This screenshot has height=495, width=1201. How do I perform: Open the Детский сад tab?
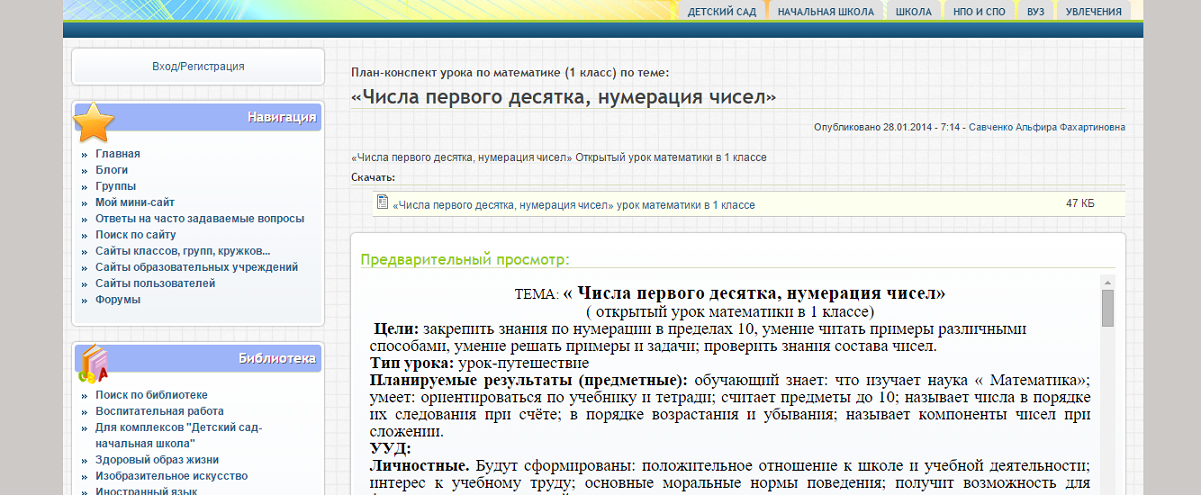(722, 12)
